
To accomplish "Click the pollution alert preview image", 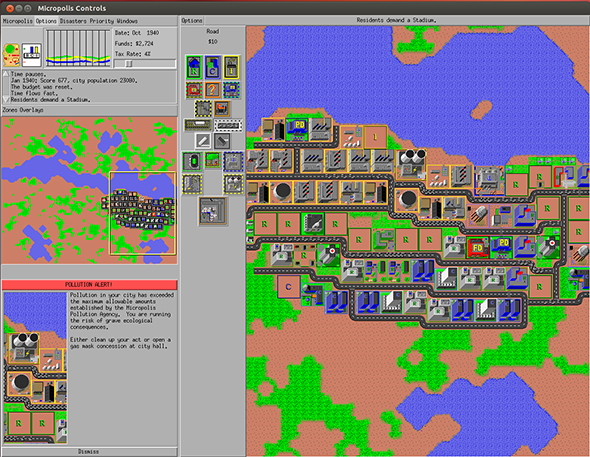I will (35, 368).
